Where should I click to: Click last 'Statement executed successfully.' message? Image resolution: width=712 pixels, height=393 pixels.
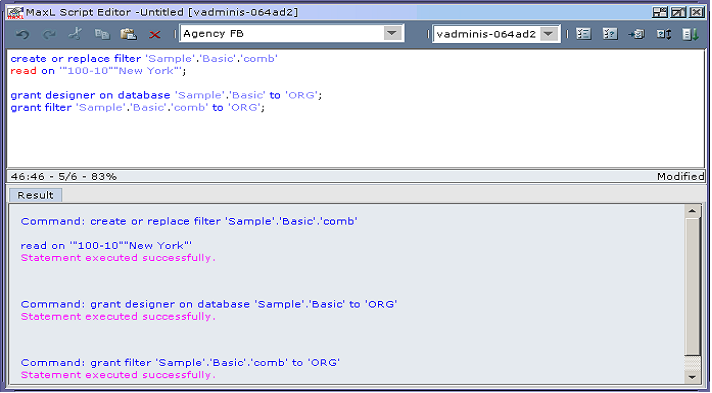[118, 375]
